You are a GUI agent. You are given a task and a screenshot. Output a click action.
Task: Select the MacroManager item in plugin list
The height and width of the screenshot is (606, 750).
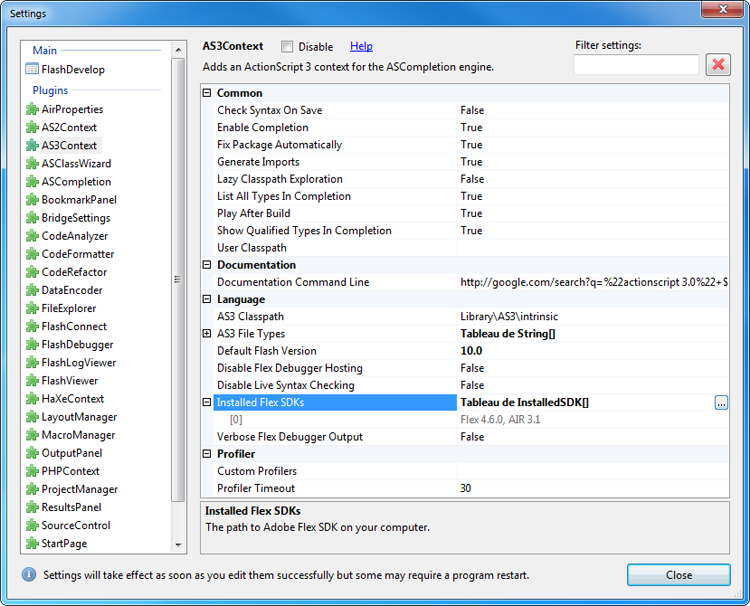[76, 435]
